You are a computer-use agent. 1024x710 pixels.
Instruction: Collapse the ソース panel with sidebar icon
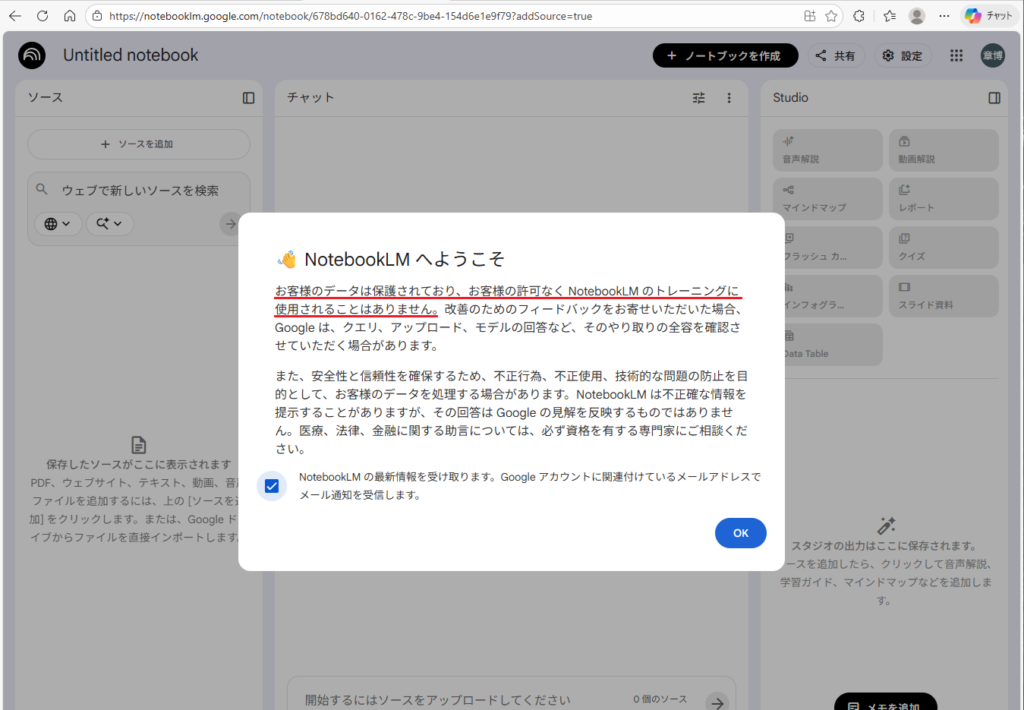(248, 98)
